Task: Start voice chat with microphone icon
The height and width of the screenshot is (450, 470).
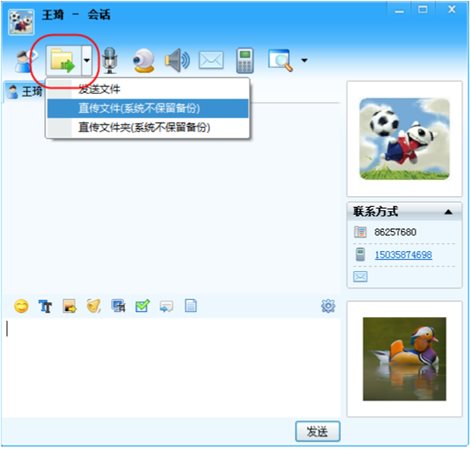Action: [x=110, y=61]
